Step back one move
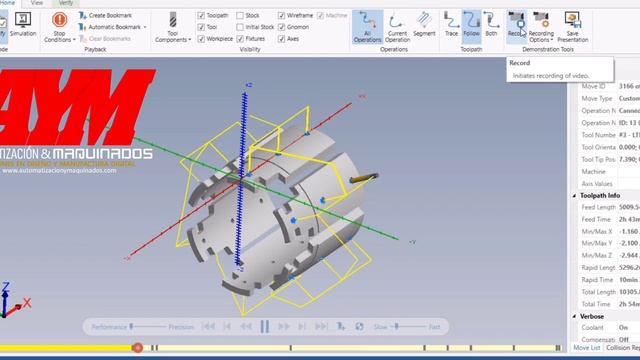Screen dimensions: 640x360 pos(227,327)
